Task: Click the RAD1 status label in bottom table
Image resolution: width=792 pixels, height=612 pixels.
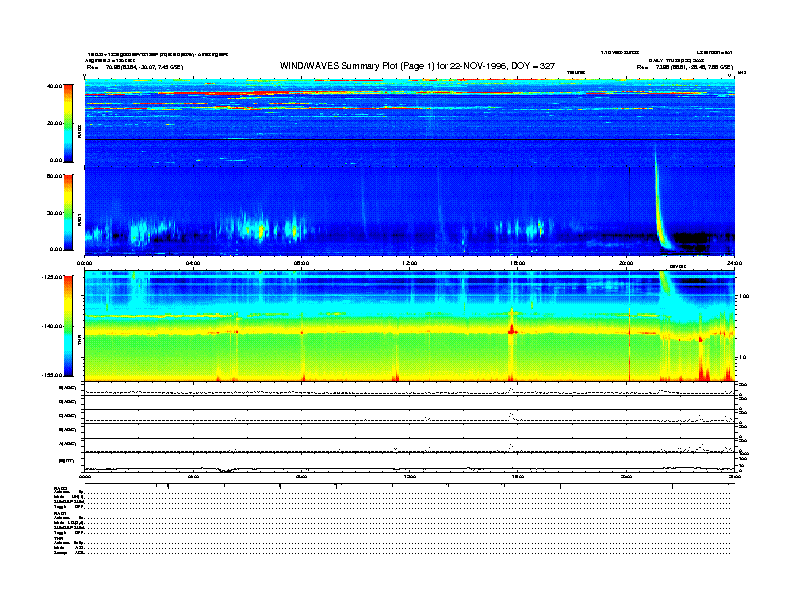Action: click(61, 514)
